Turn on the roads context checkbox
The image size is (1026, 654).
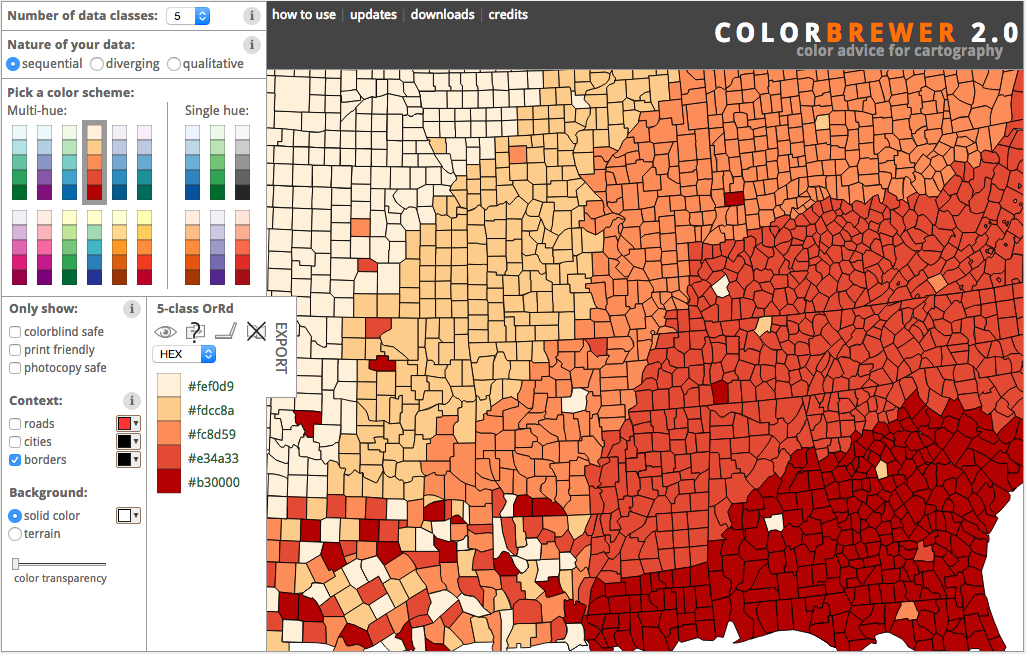[x=15, y=424]
